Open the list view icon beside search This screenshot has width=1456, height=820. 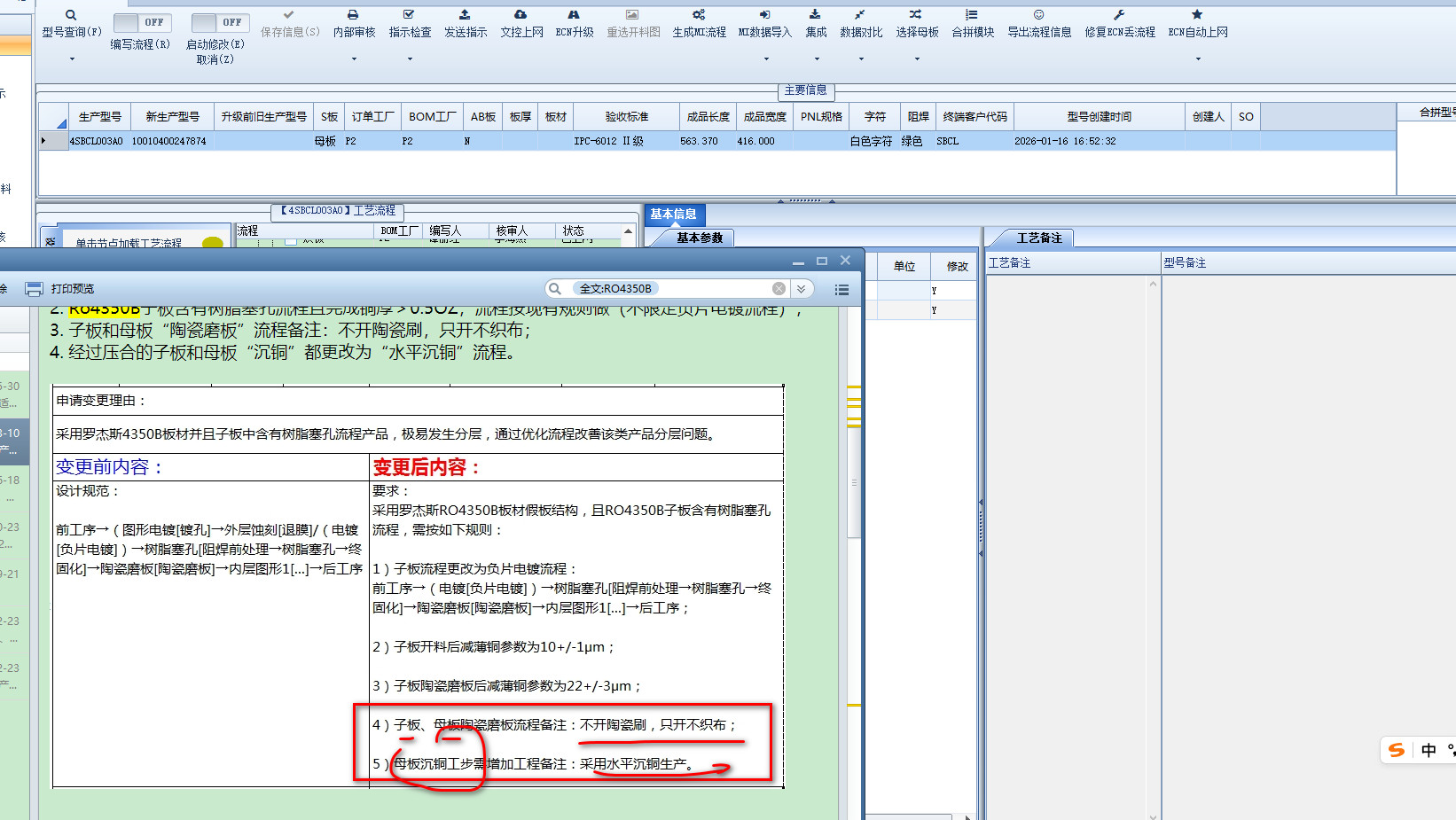pyautogui.click(x=842, y=289)
